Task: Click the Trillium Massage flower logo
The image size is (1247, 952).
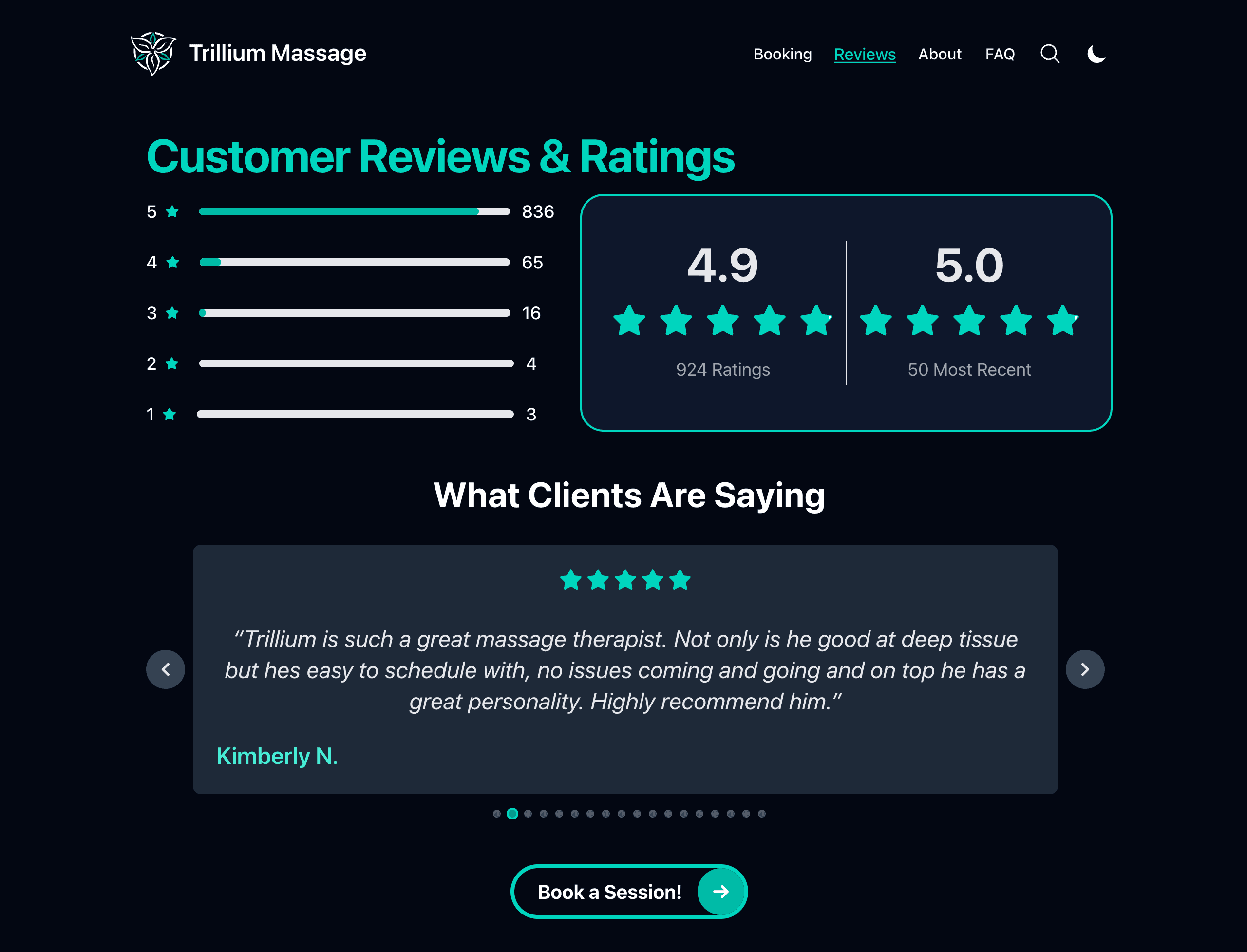Action: point(153,53)
